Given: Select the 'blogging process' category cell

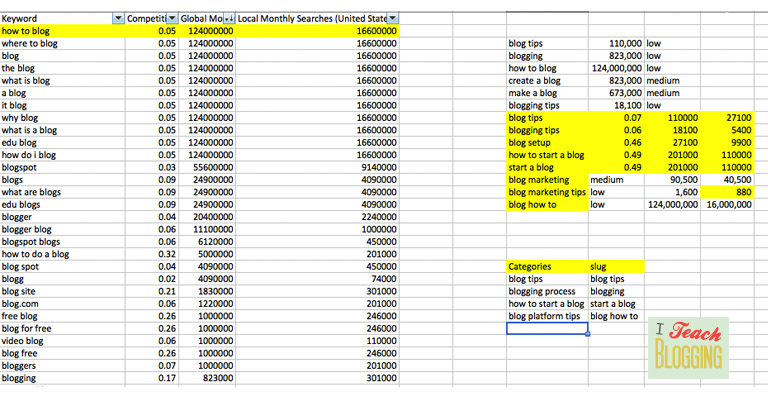Looking at the screenshot, I should 546,291.
